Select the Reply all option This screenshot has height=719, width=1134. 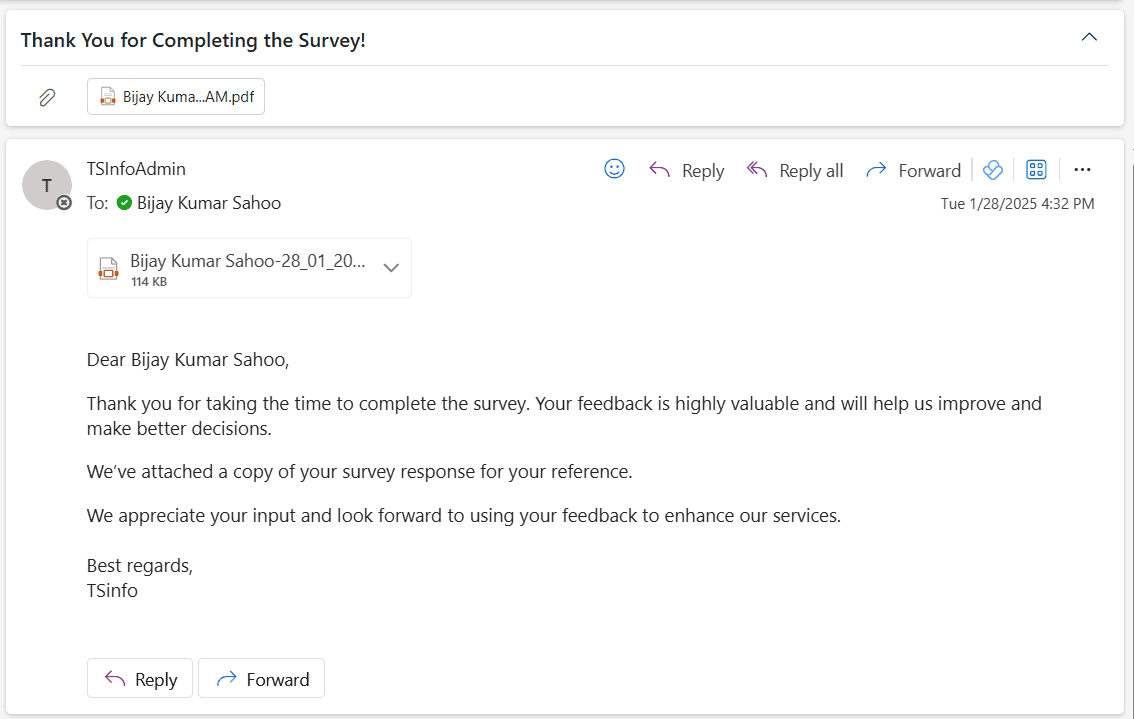point(794,170)
